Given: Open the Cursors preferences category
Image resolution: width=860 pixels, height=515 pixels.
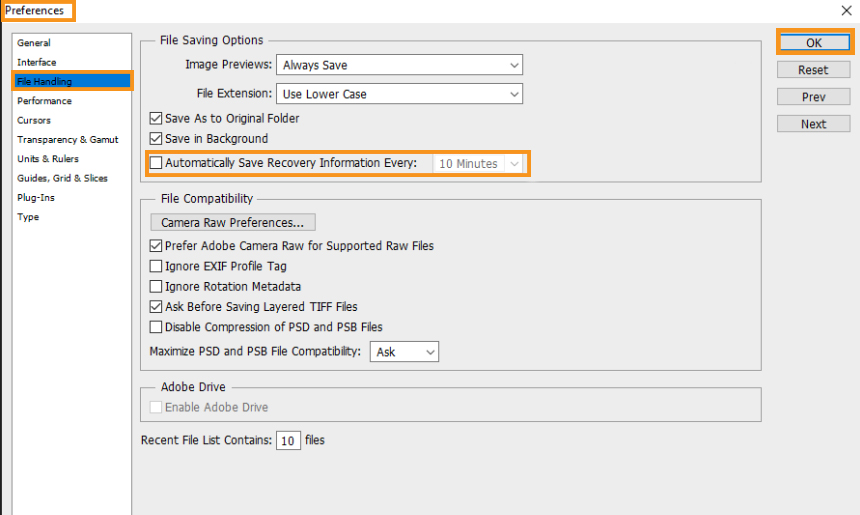Looking at the screenshot, I should [x=33, y=120].
